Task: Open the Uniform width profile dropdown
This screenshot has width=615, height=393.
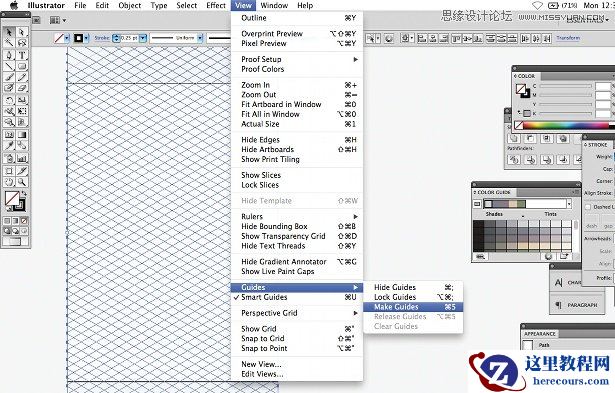Action: (x=200, y=38)
